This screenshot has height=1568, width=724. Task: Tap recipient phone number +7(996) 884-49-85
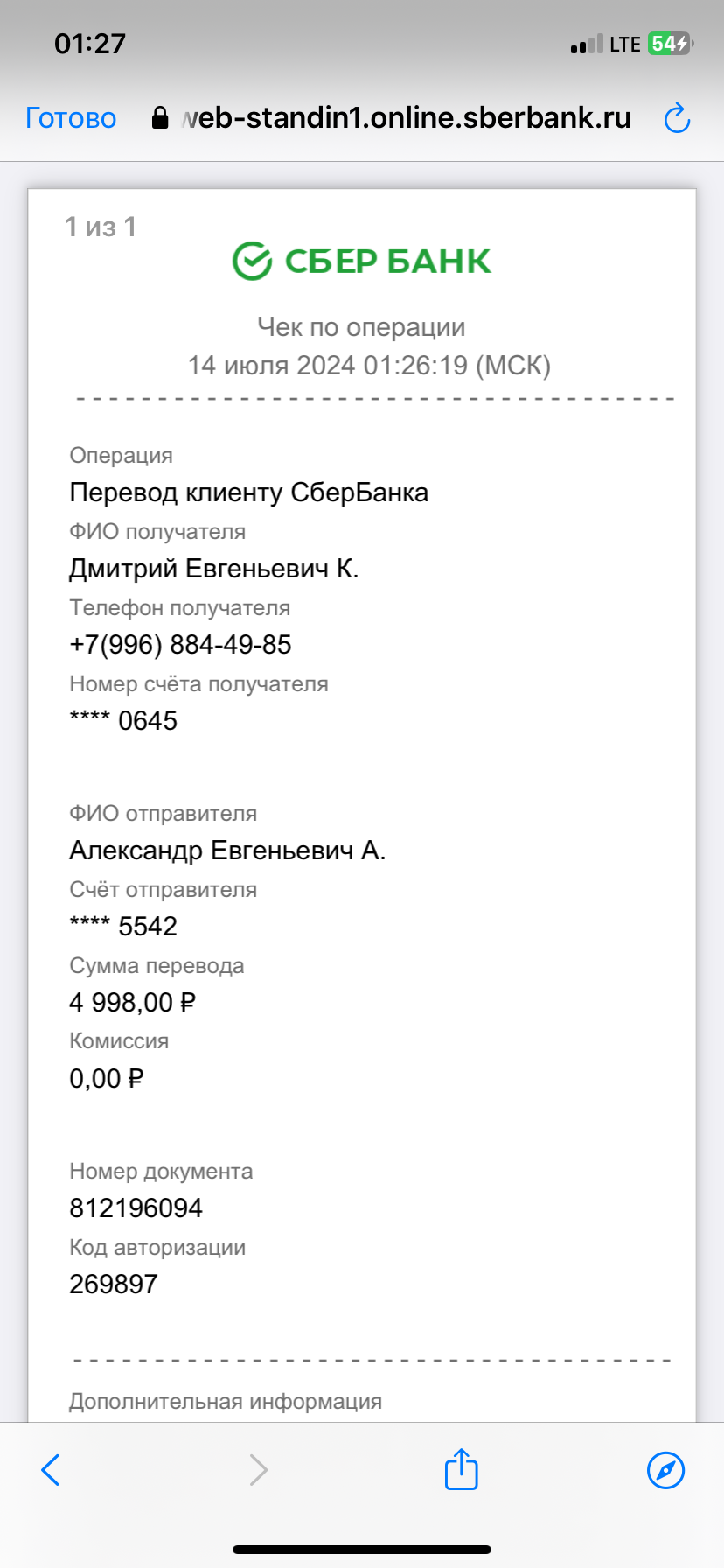pos(180,645)
